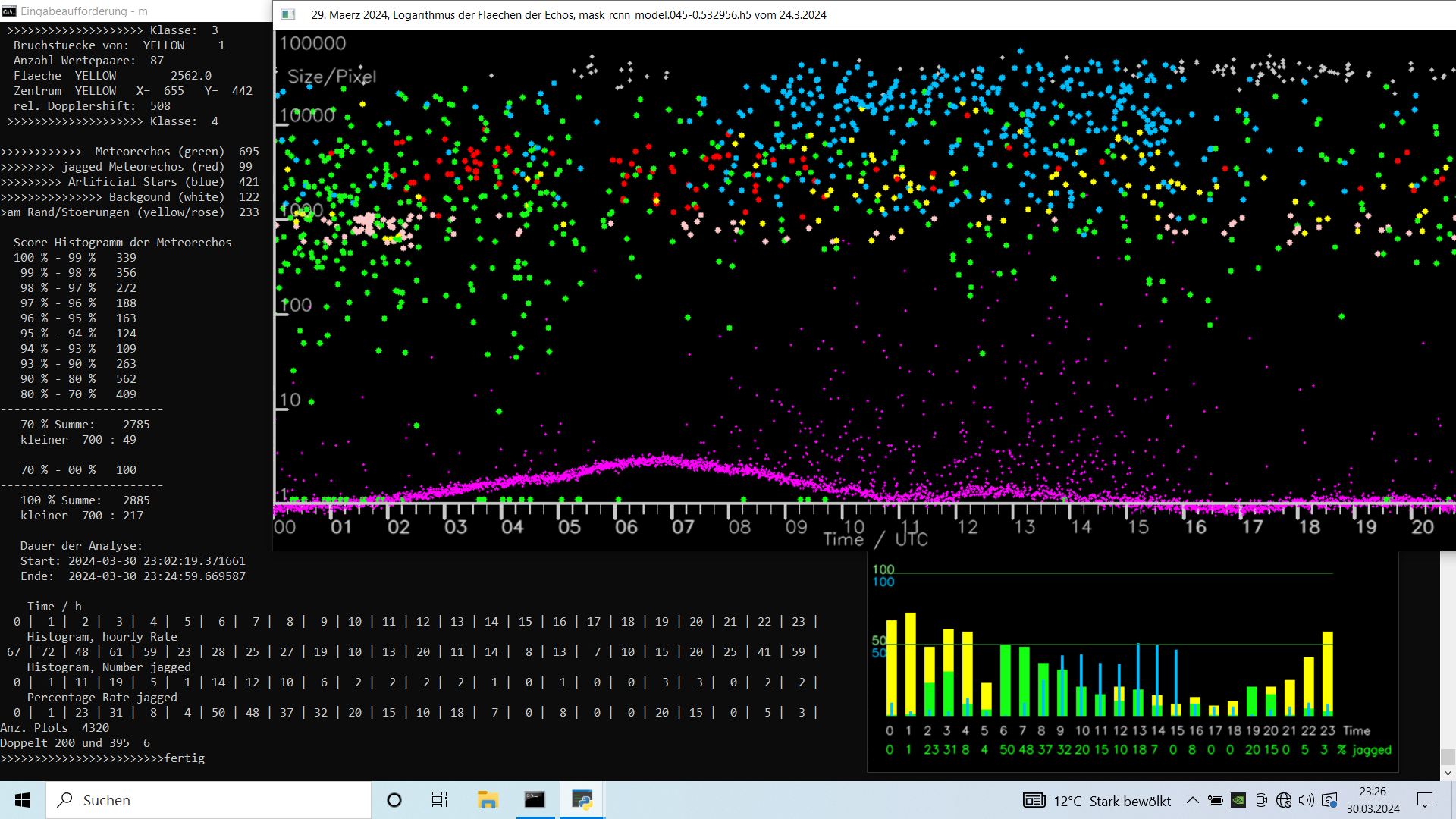Click the 'Meteorechos (green)' count line
1456x819 pixels.
[x=130, y=152]
